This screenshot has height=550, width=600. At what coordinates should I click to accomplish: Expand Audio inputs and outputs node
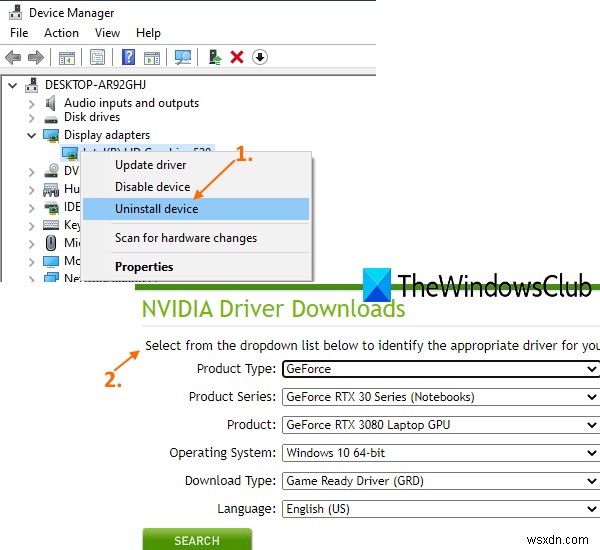click(32, 103)
